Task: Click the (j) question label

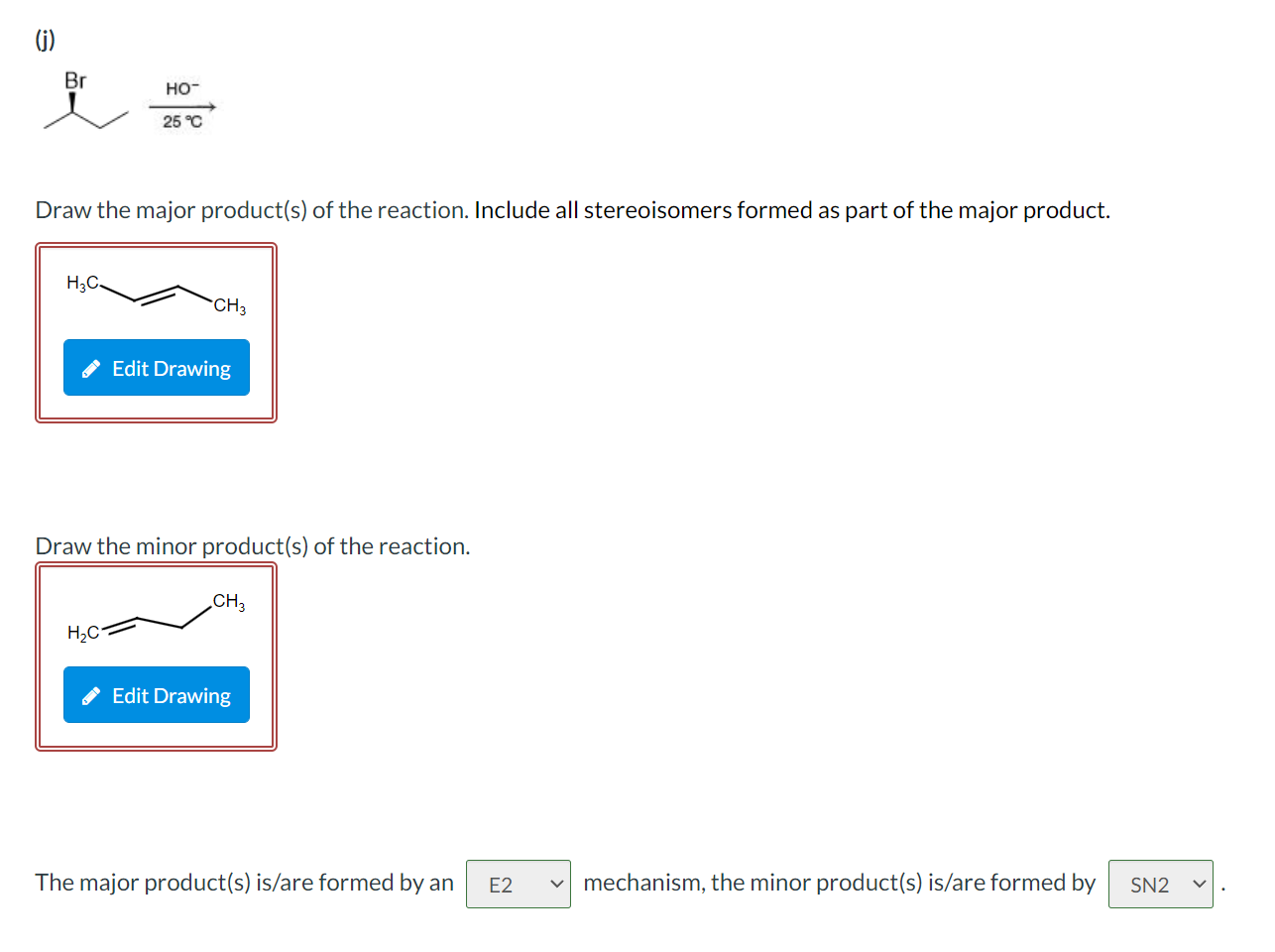Action: tap(46, 40)
